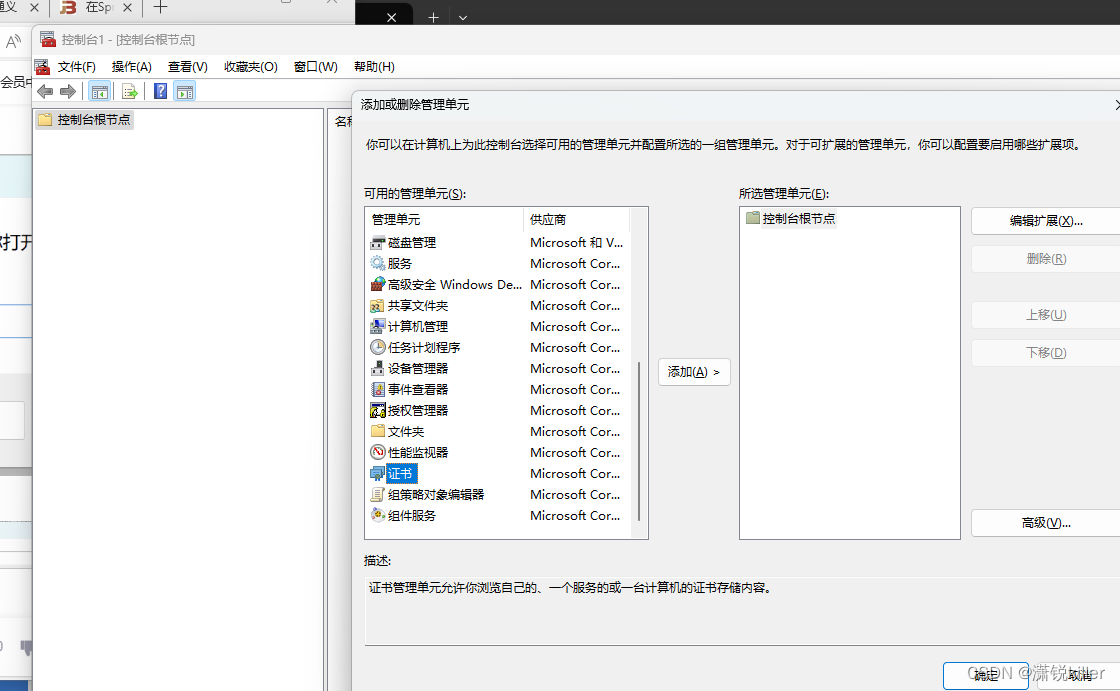Click the Export List toolbar icon
This screenshot has width=1120, height=691.
129,91
